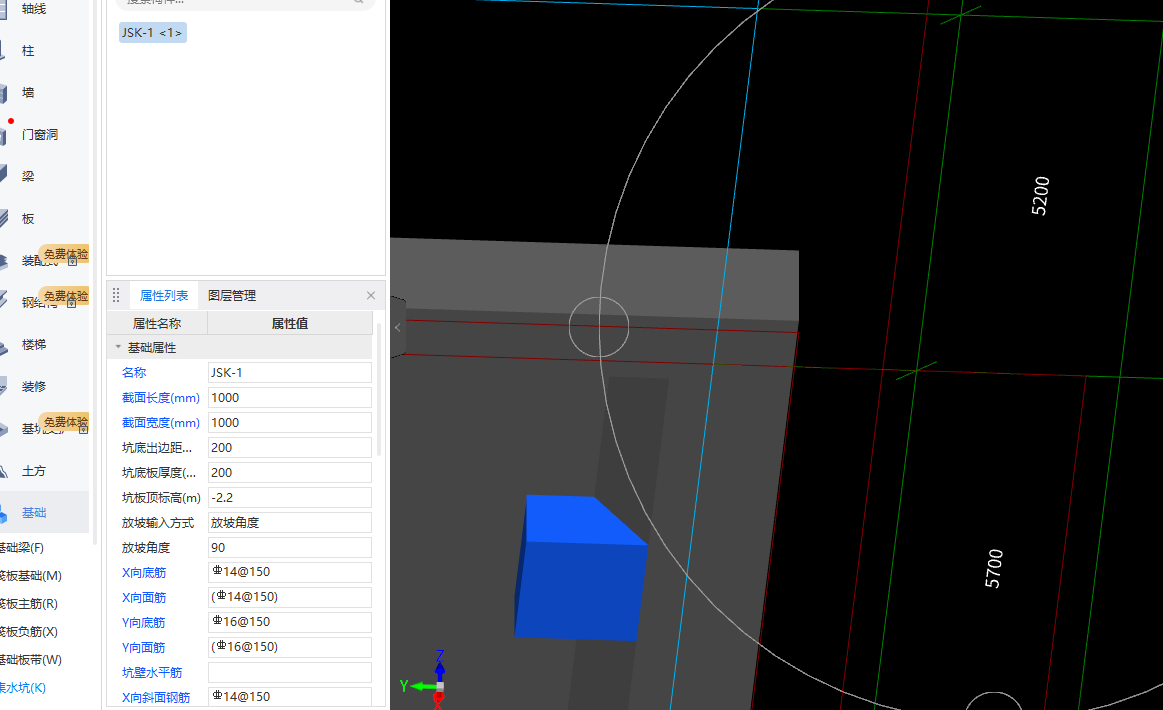Image resolution: width=1163 pixels, height=710 pixels.
Task: Select the 轴线 category in the sidebar
Action: tap(33, 9)
